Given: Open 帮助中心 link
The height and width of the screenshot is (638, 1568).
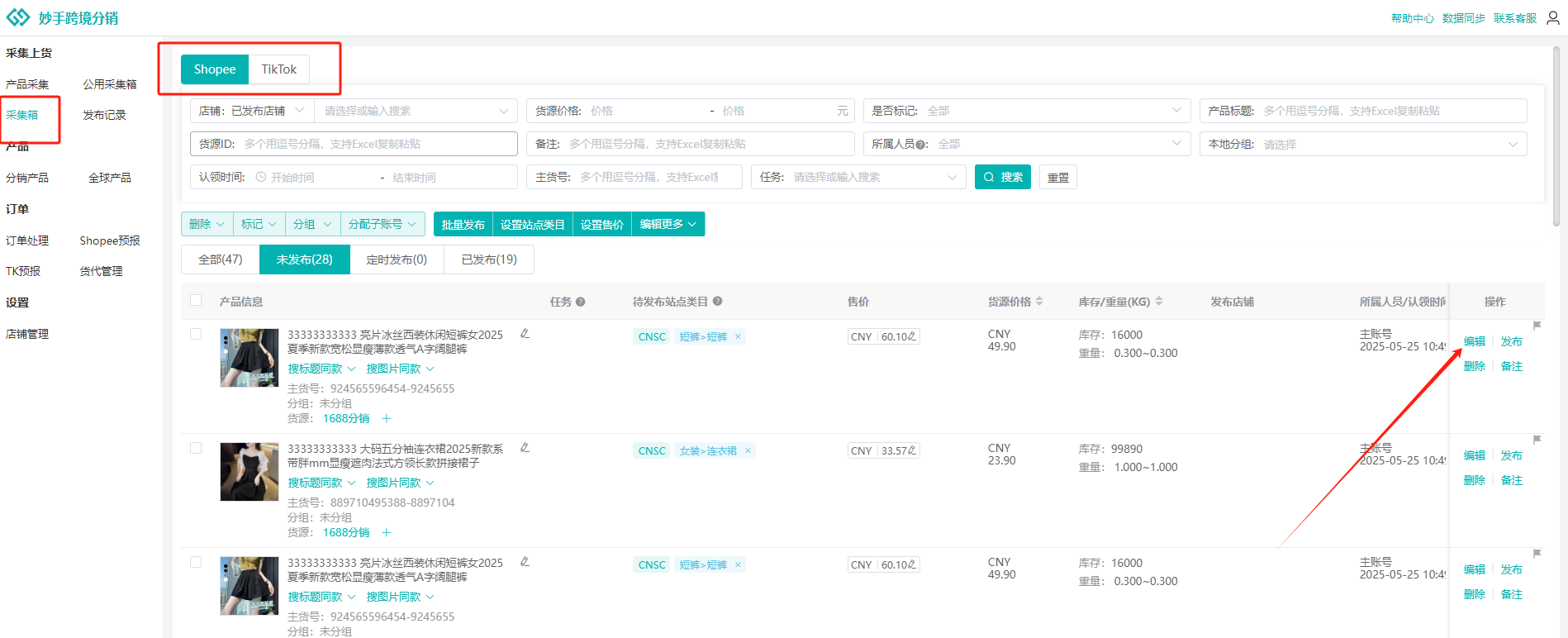Looking at the screenshot, I should (x=1413, y=18).
